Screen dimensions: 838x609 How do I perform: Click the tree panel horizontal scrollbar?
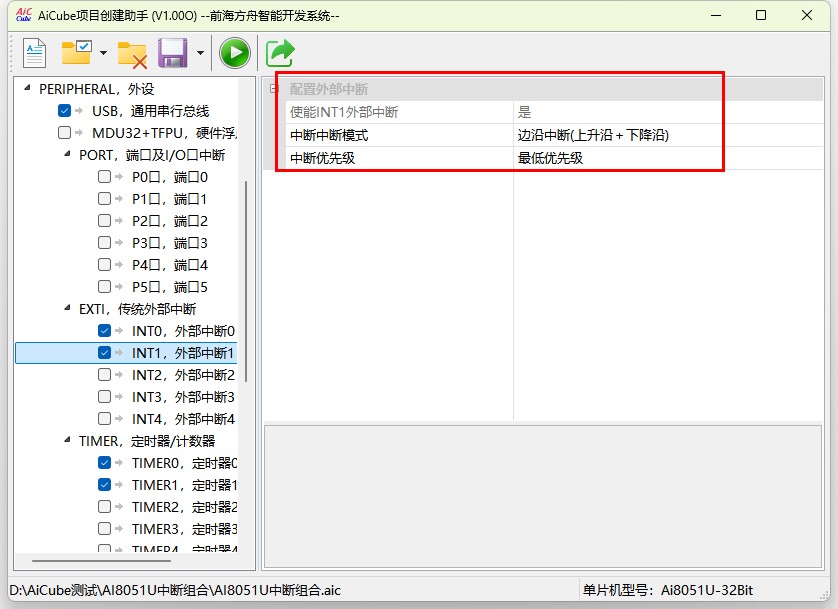click(x=102, y=561)
